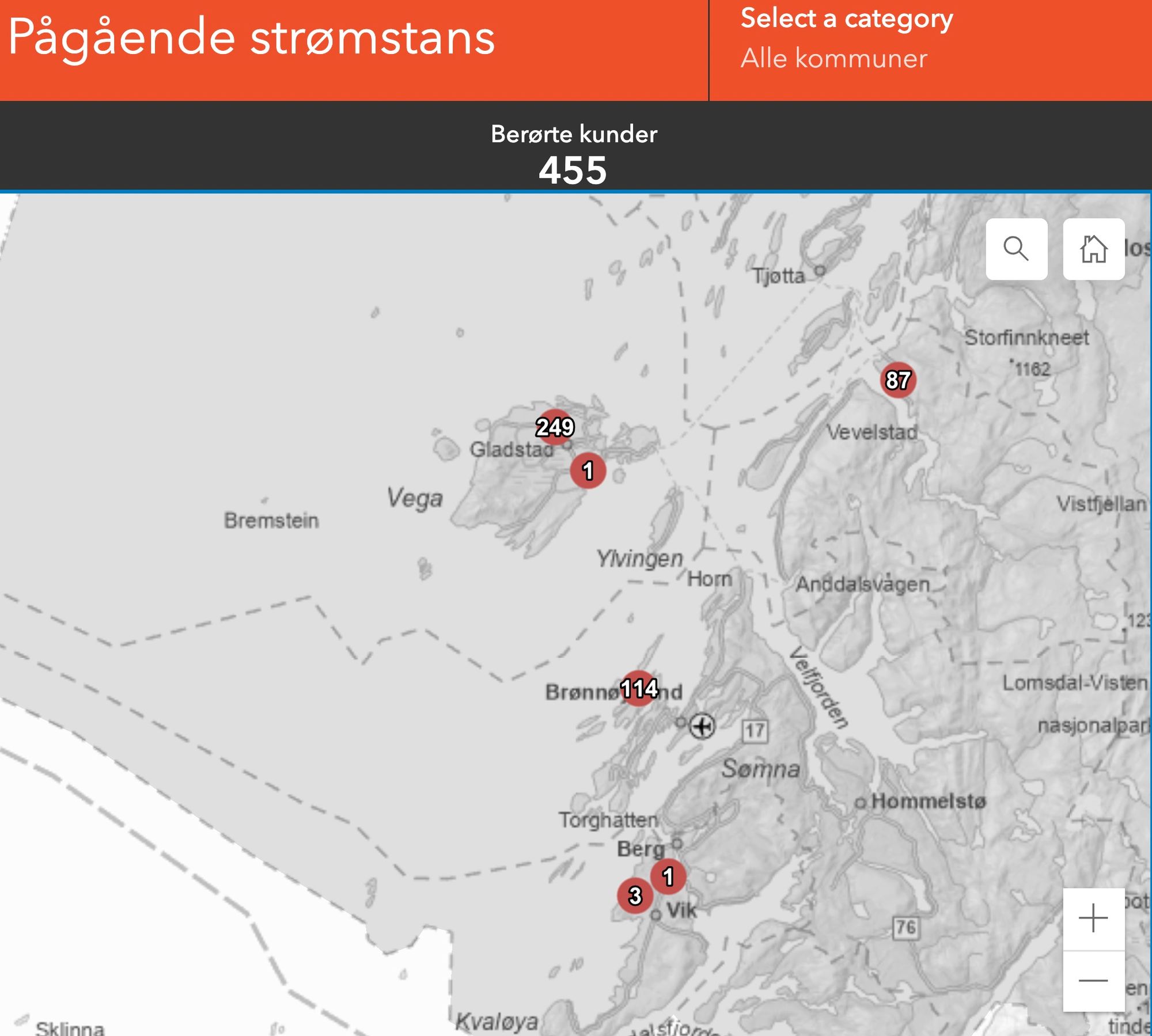Select the 87 outage marker near Vevelstad
Viewport: 1152px width, 1036px height.
click(898, 380)
